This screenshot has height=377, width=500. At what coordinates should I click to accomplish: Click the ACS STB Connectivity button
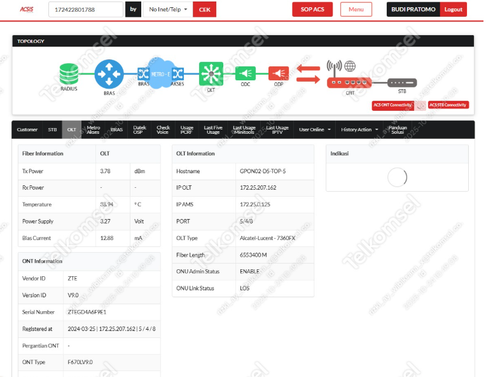click(x=448, y=105)
